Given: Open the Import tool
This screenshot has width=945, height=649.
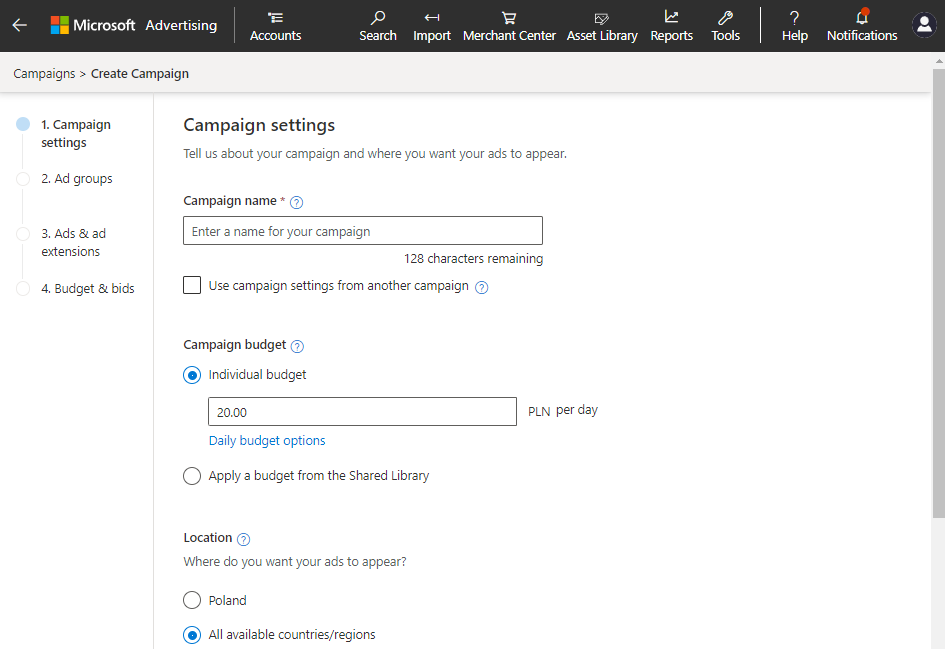Looking at the screenshot, I should (432, 18).
